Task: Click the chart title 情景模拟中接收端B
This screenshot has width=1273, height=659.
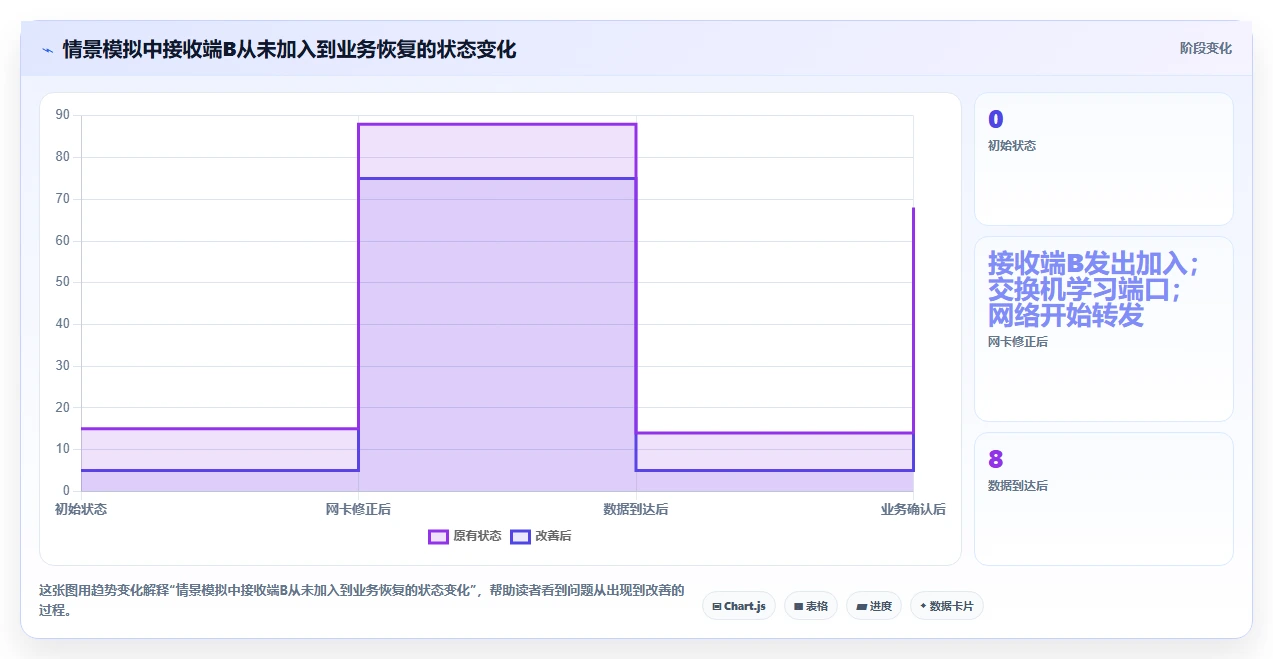Action: point(289,49)
